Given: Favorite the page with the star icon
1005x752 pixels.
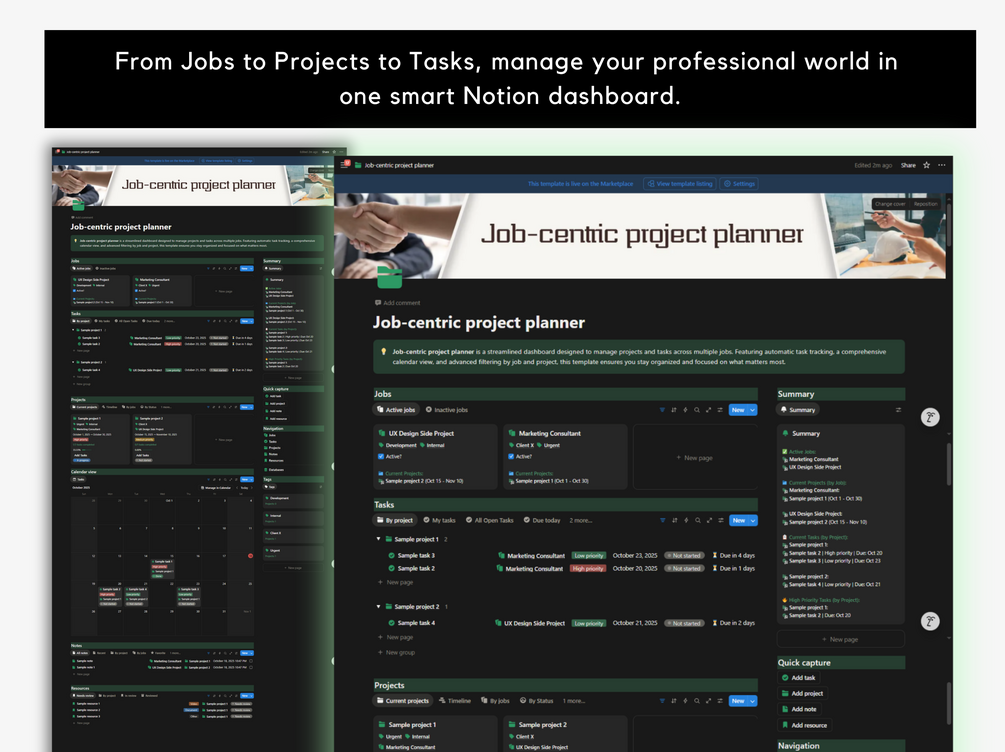Looking at the screenshot, I should (926, 165).
